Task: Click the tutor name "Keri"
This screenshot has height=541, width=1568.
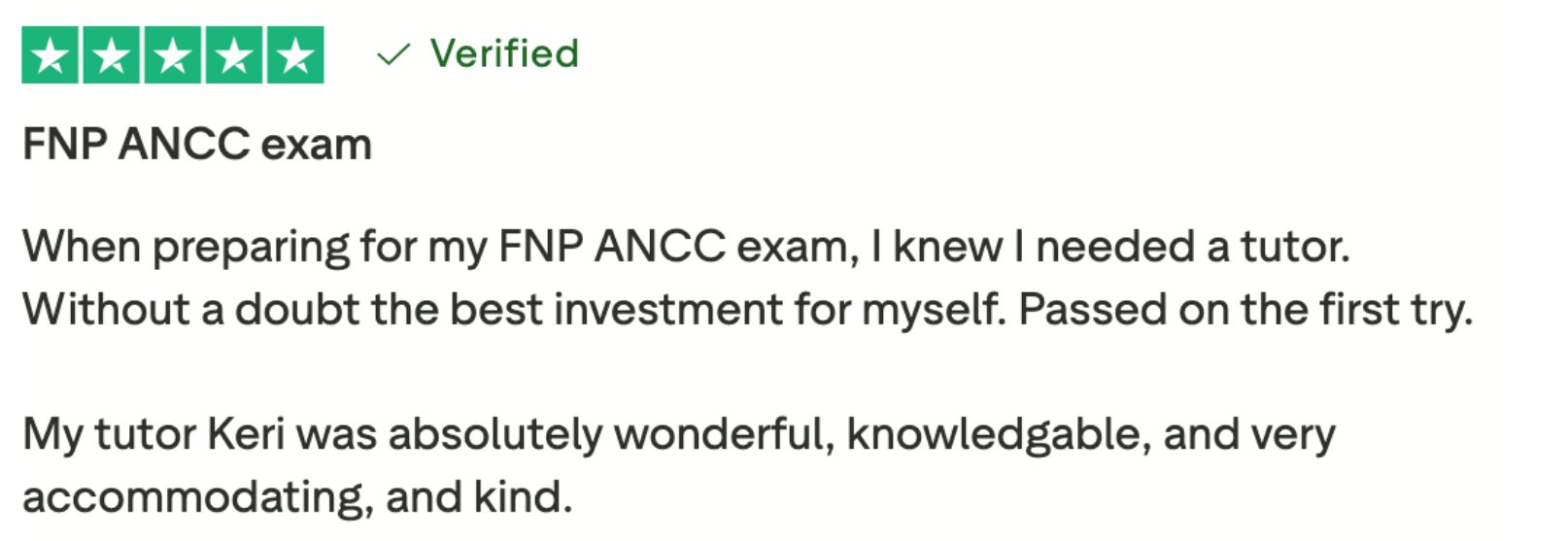Action: point(246,434)
